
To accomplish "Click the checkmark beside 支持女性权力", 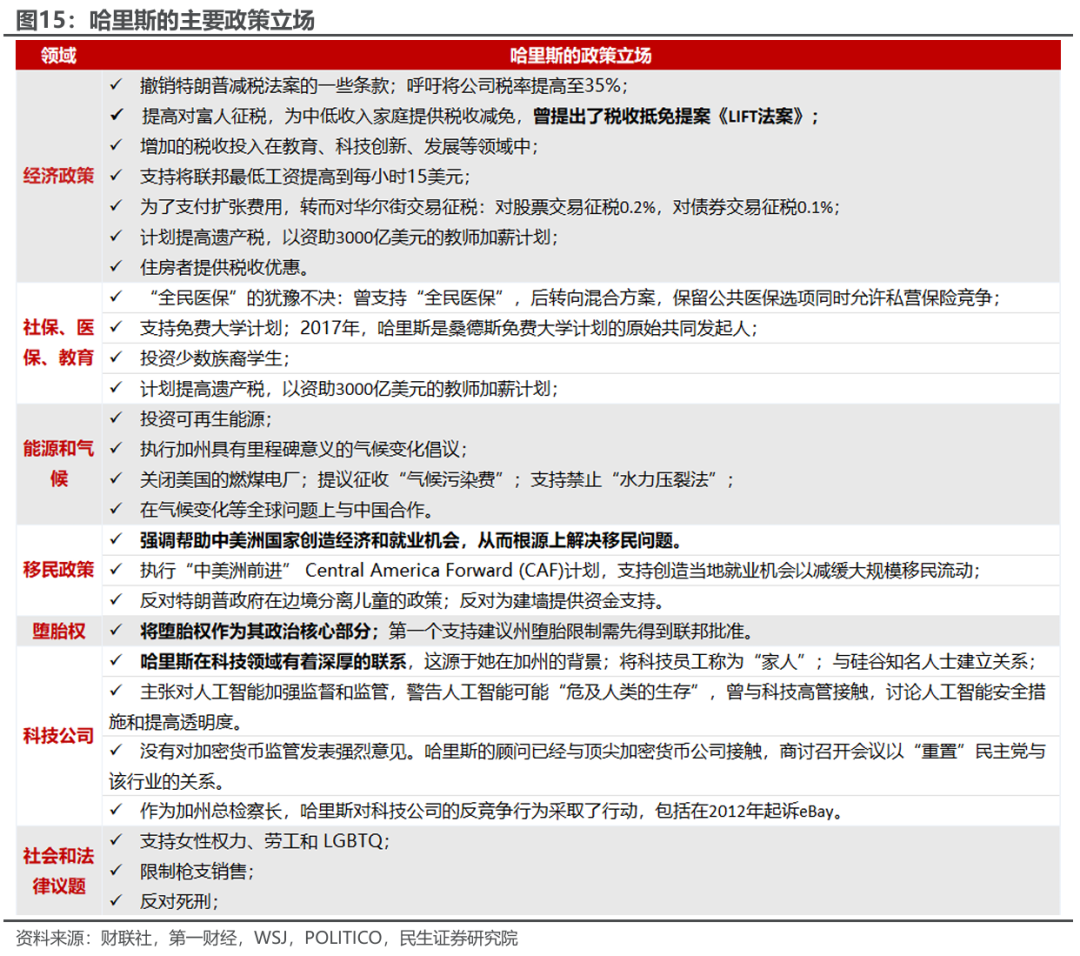I will click(x=116, y=840).
